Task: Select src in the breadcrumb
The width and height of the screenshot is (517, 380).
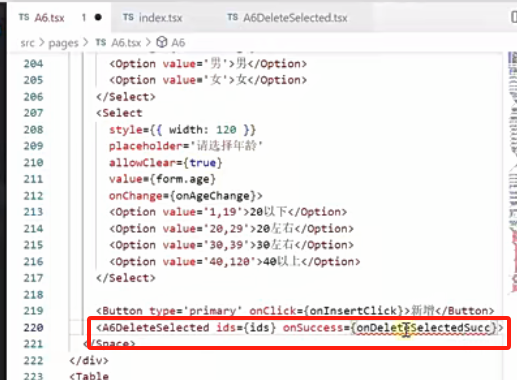Action: click(x=27, y=43)
